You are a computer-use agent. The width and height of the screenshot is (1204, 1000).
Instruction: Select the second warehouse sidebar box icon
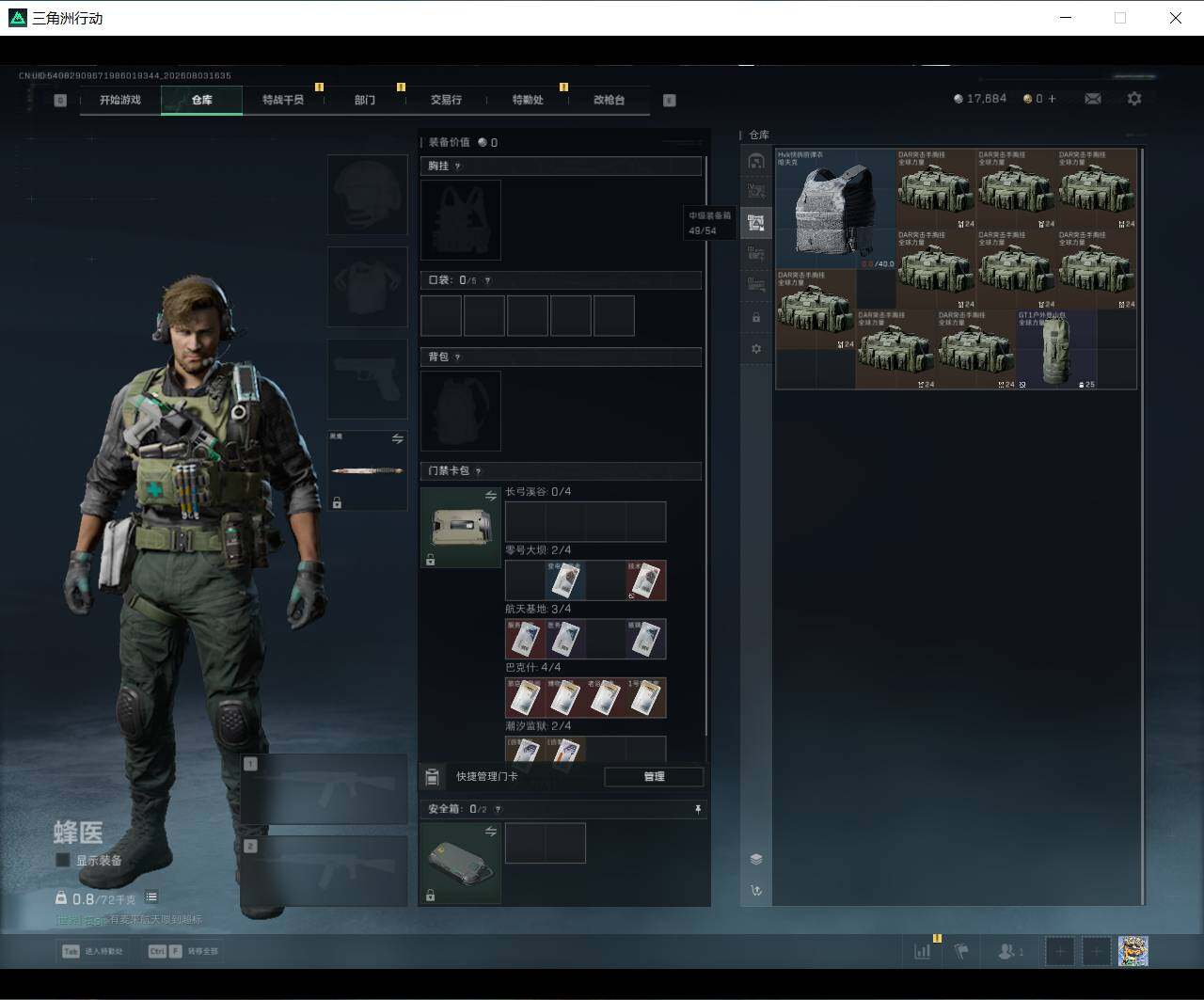756,192
